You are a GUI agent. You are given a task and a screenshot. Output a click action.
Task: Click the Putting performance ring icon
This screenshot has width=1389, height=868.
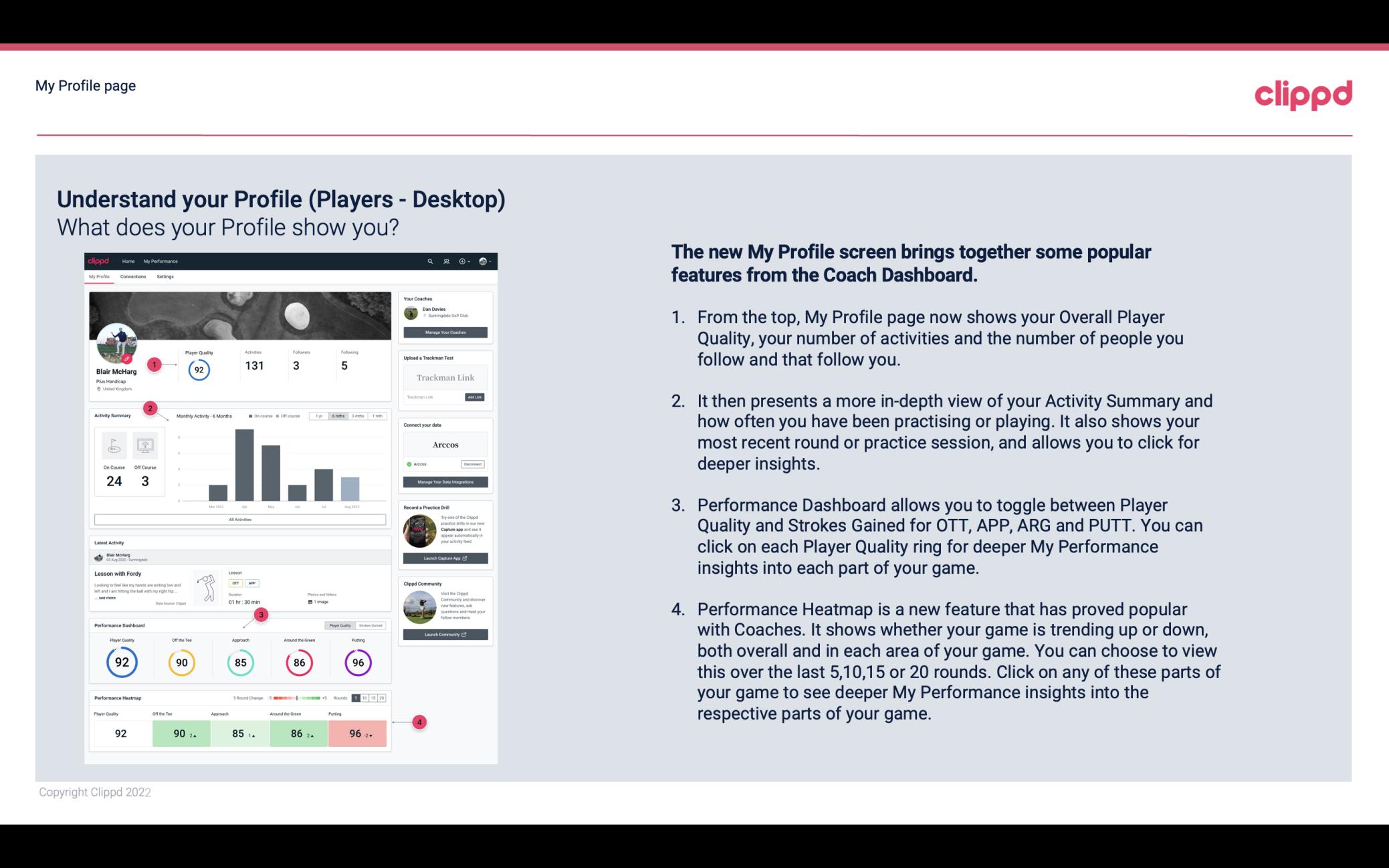click(x=356, y=662)
